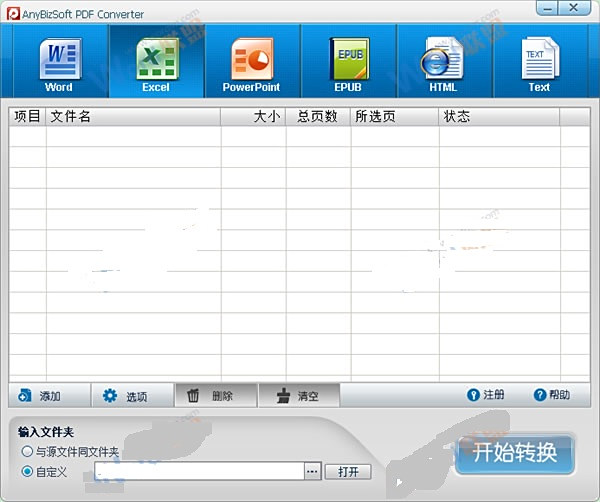Click the 所选页 column header
The height and width of the screenshot is (502, 600).
[395, 116]
